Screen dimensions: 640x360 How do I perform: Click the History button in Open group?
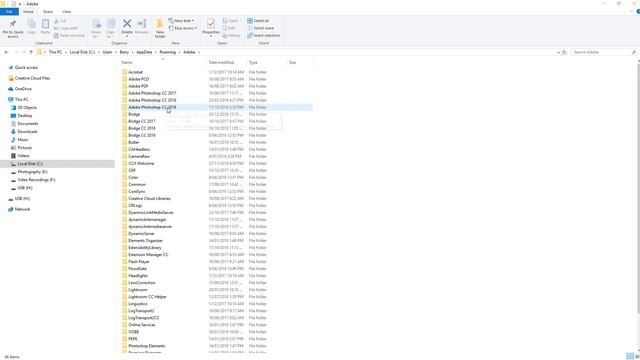(231, 36)
